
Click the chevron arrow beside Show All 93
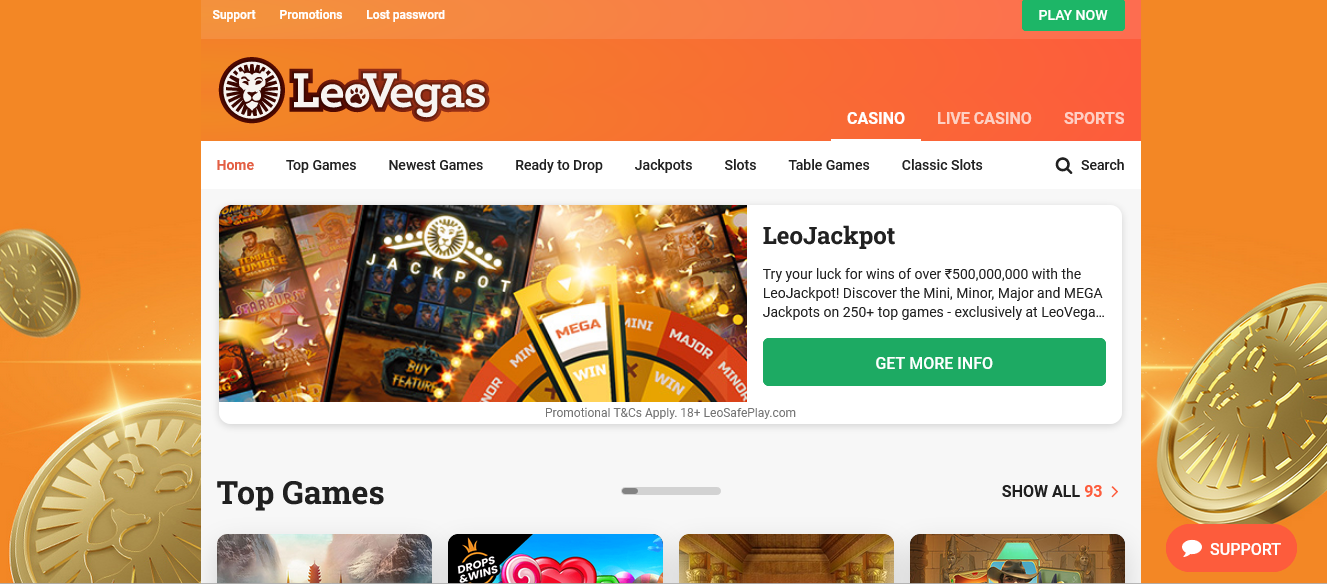coord(1115,491)
